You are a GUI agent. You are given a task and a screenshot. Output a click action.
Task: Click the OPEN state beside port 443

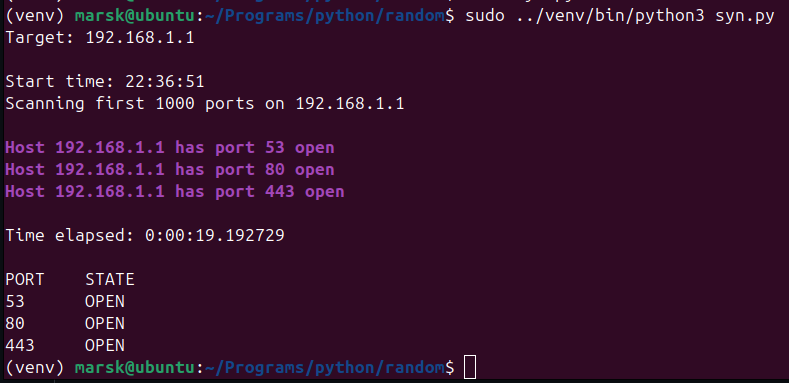(105, 345)
